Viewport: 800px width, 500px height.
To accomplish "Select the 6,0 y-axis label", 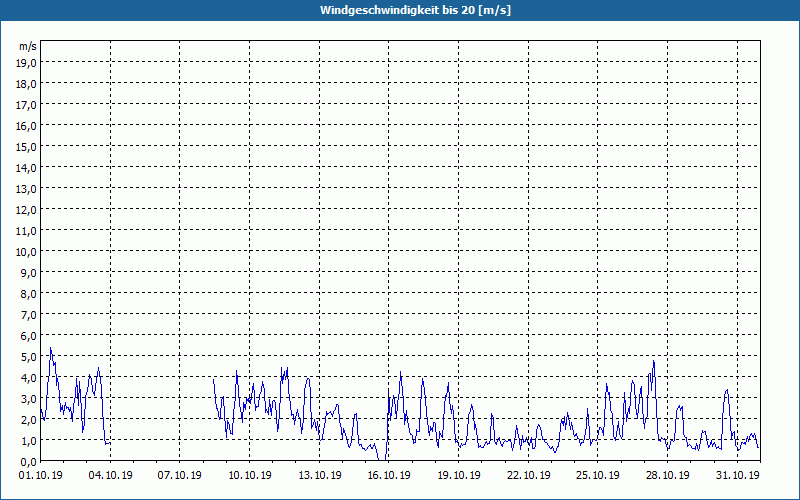I will pyautogui.click(x=30, y=336).
